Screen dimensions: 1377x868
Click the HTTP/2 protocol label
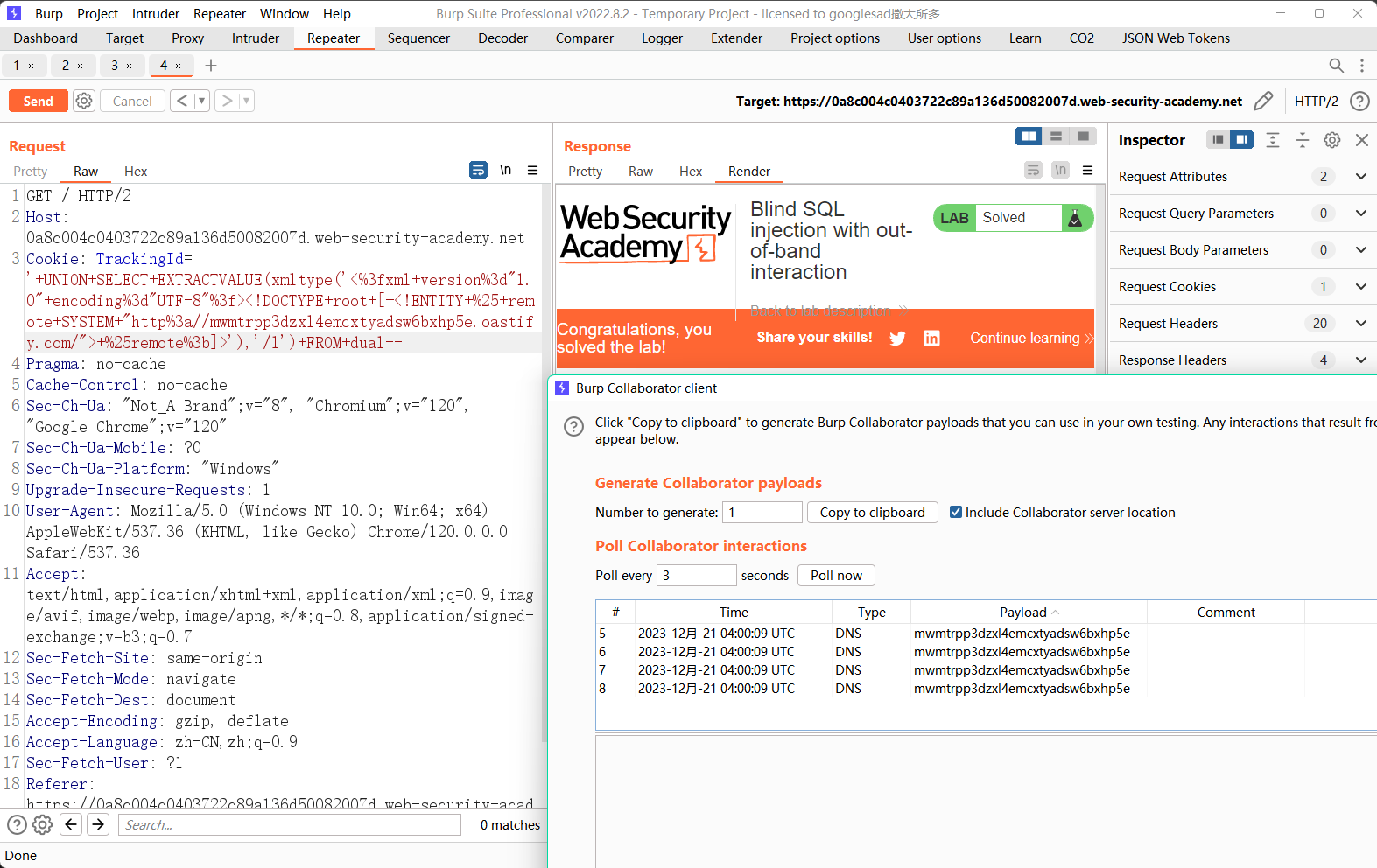(1316, 101)
